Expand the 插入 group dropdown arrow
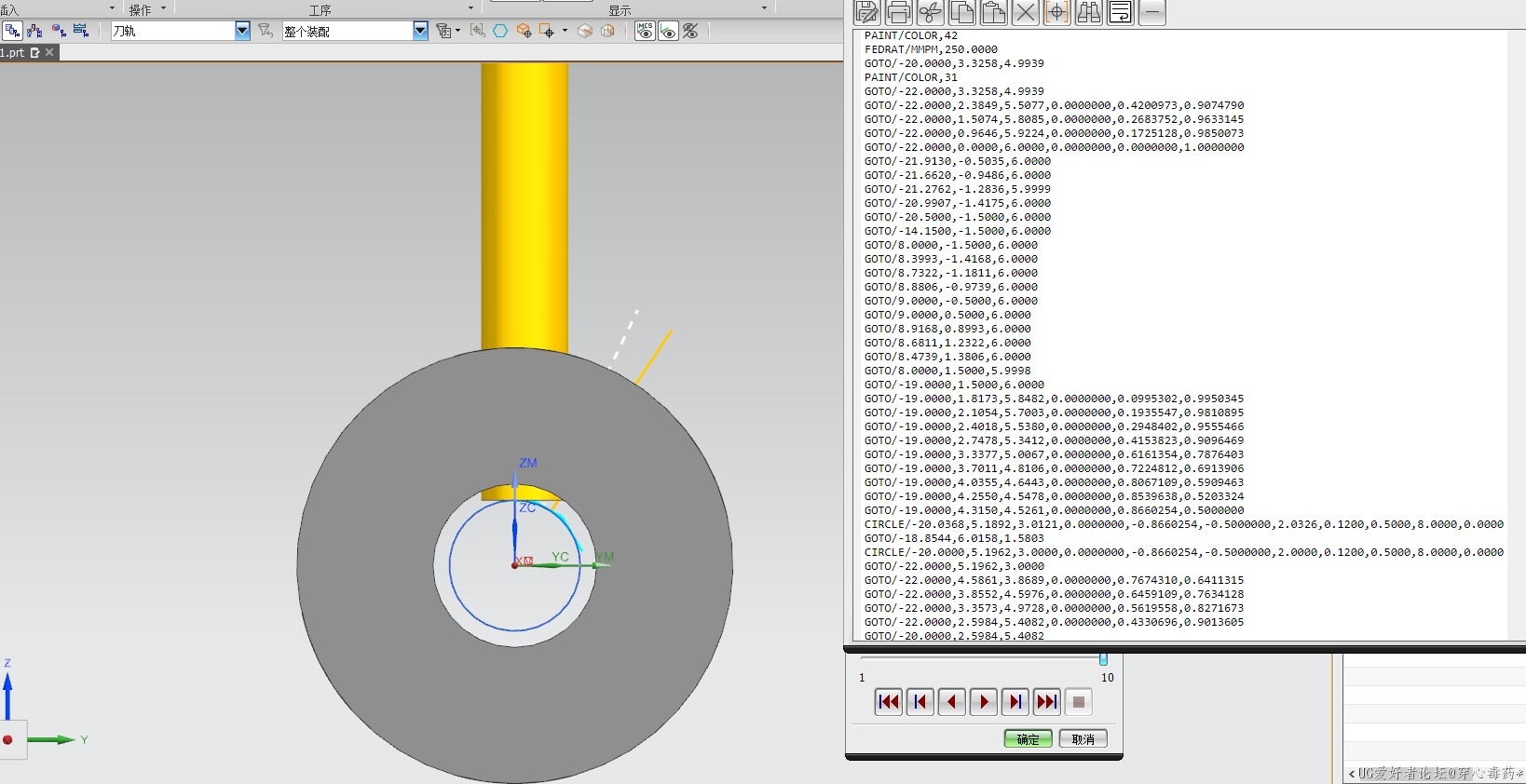The width and height of the screenshot is (1526, 784). click(112, 8)
